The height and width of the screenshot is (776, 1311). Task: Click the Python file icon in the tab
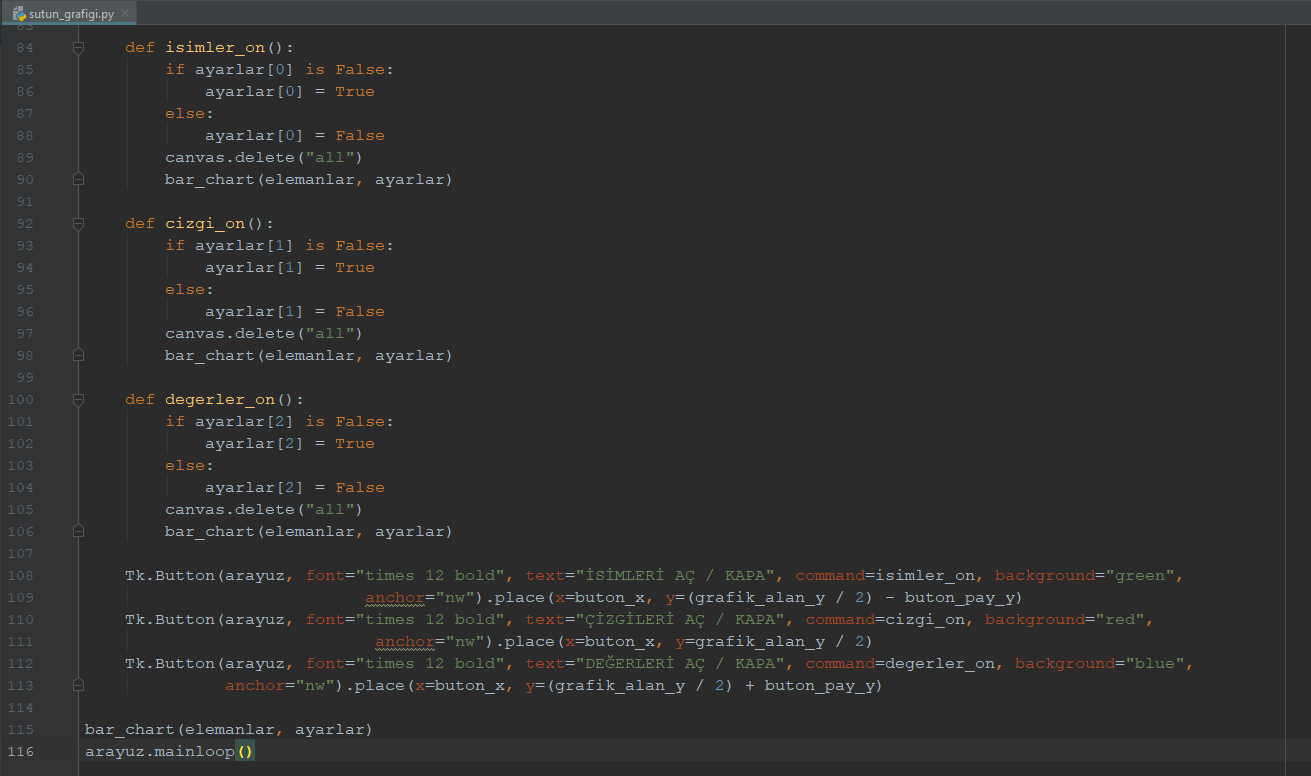pos(19,13)
